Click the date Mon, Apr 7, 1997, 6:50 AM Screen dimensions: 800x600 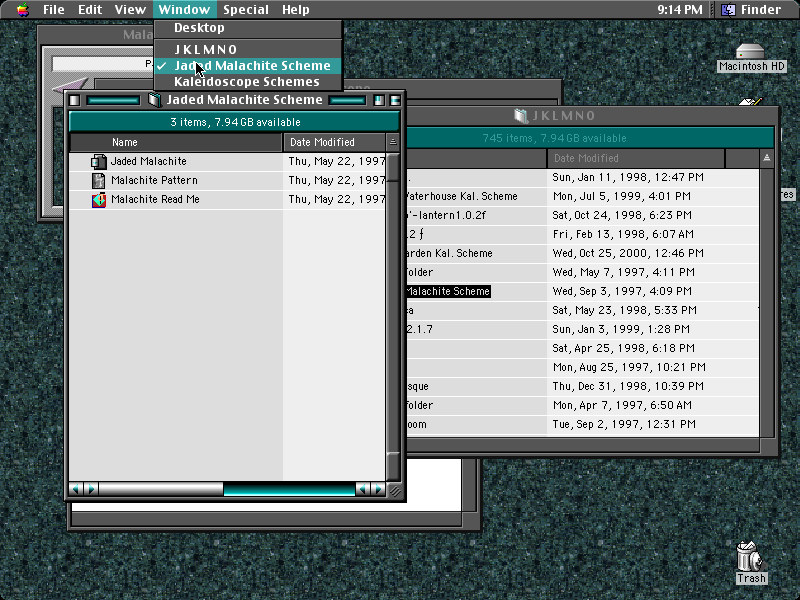tap(622, 406)
